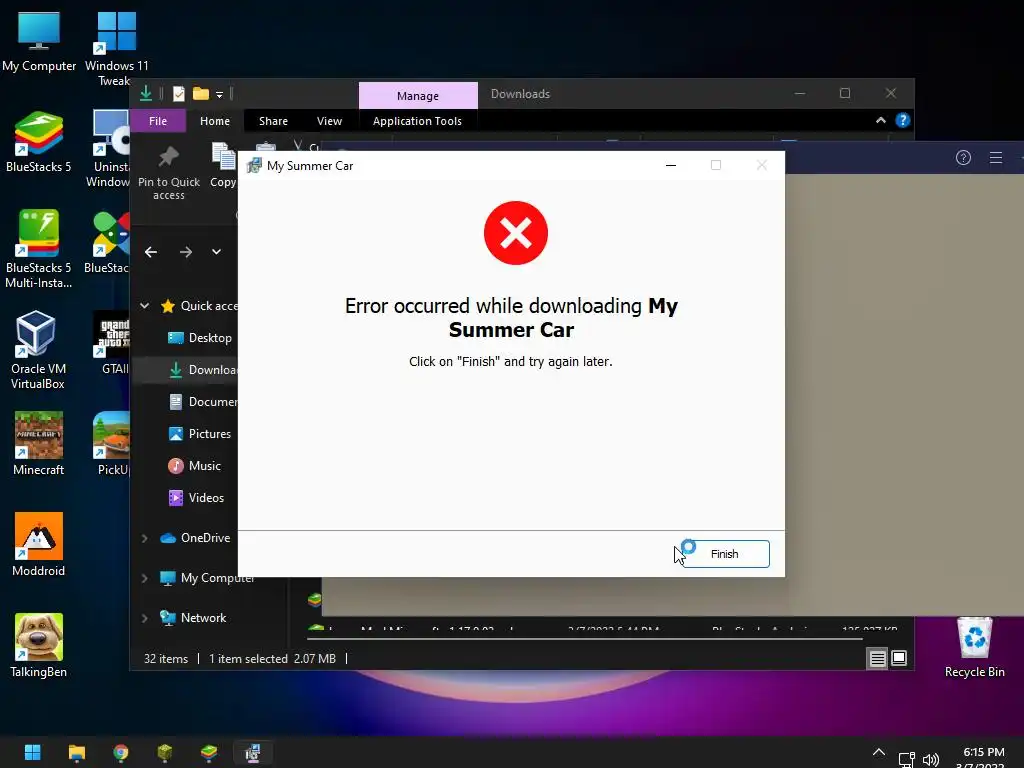The height and width of the screenshot is (768, 1024).
Task: Switch to the Home ribbon tab
Action: (x=215, y=121)
